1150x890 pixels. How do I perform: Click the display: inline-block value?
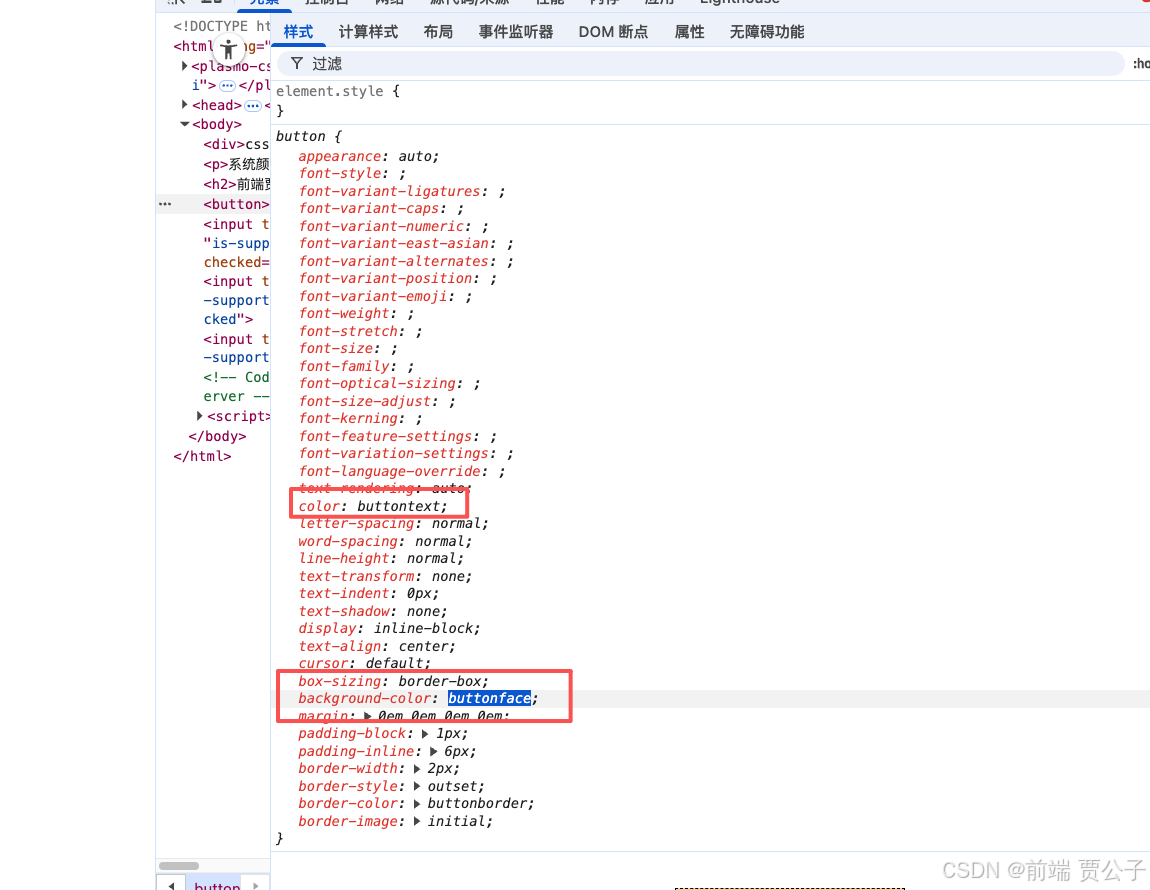point(423,628)
